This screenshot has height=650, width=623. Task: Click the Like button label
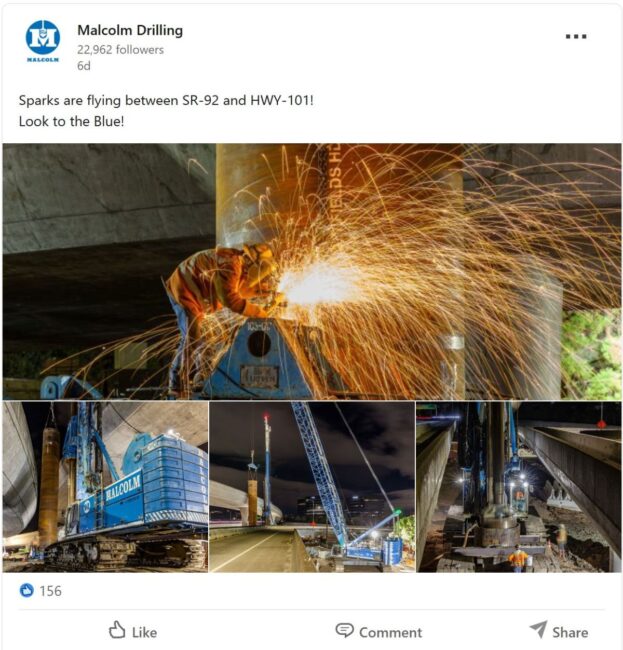click(x=144, y=633)
